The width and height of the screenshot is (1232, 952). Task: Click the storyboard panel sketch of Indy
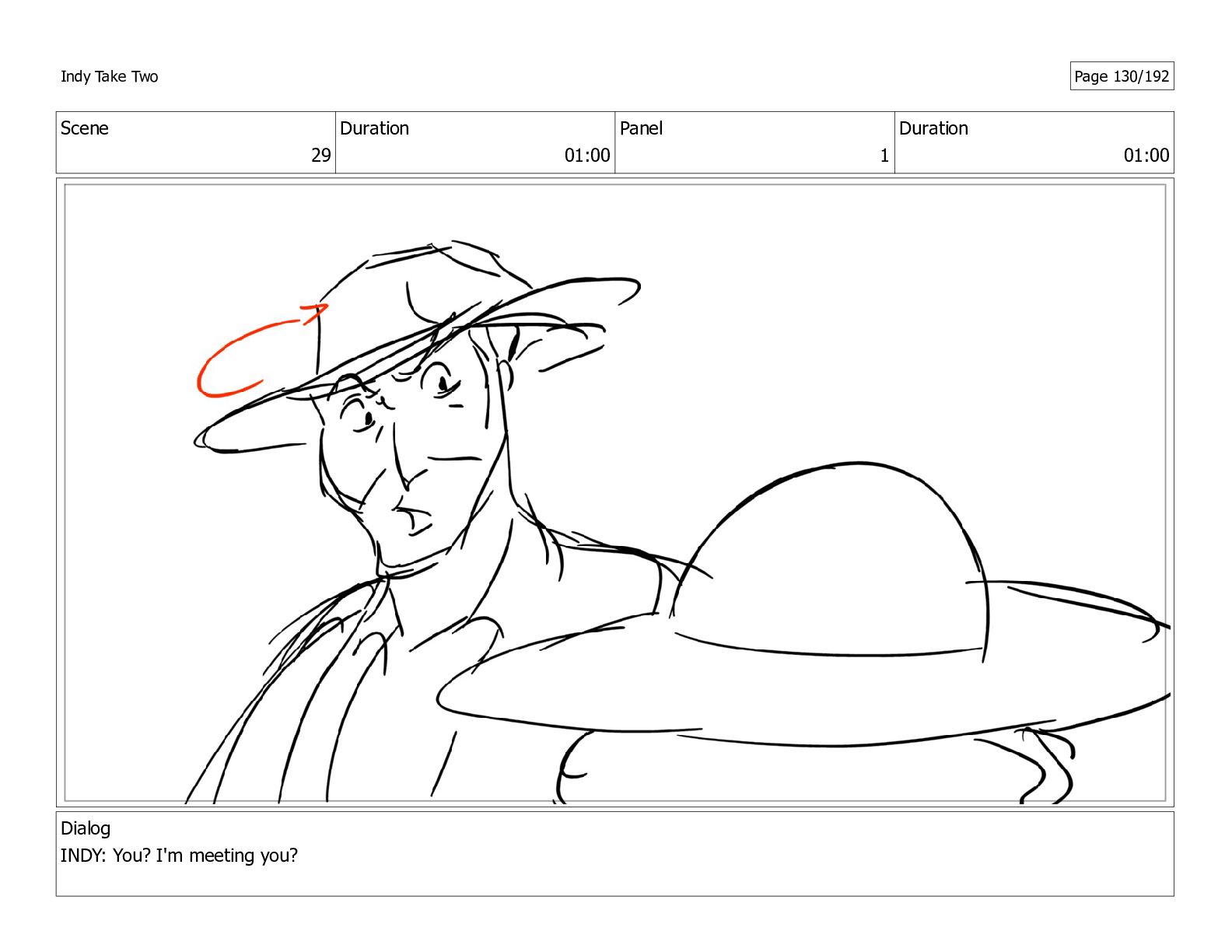pyautogui.click(x=614, y=492)
